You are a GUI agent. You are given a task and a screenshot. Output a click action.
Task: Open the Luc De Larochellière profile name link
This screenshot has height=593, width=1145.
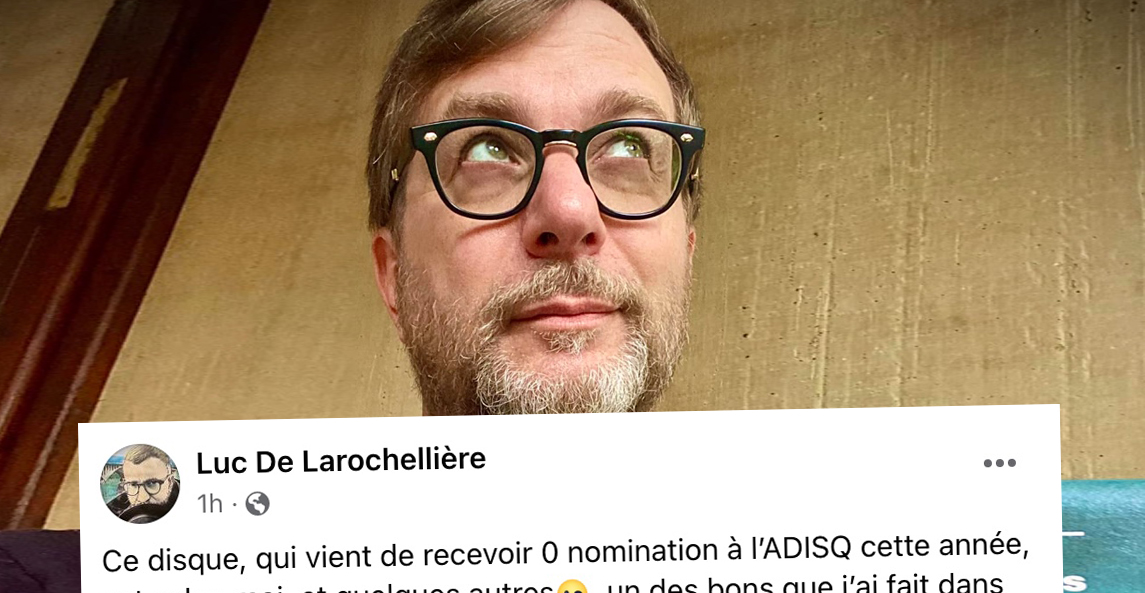tap(341, 460)
